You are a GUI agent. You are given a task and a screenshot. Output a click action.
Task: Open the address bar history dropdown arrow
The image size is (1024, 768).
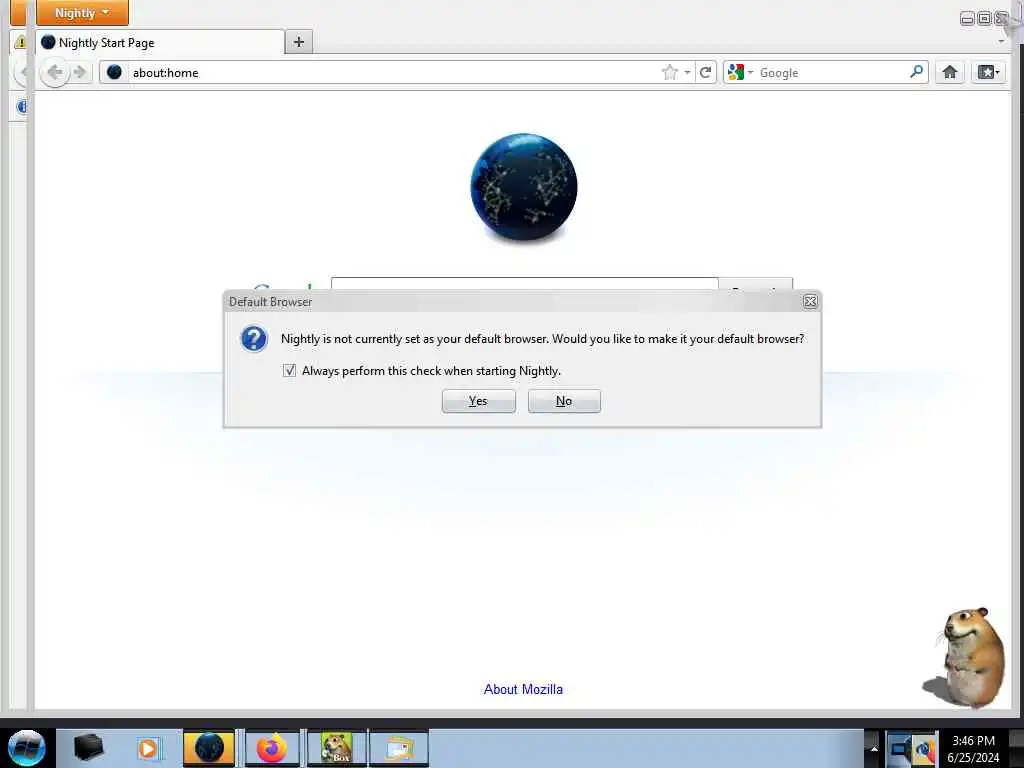point(687,72)
